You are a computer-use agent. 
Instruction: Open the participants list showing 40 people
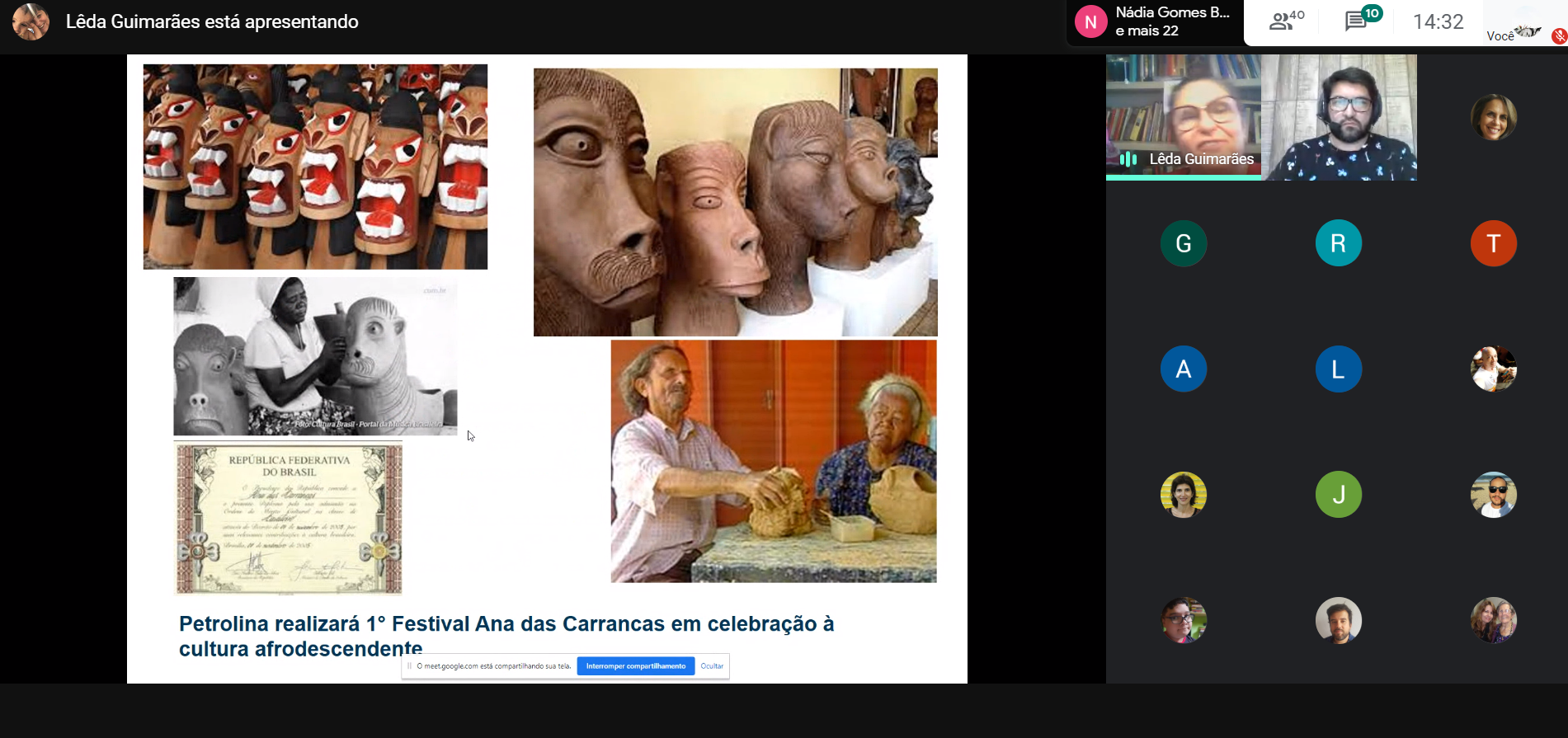coord(1285,21)
